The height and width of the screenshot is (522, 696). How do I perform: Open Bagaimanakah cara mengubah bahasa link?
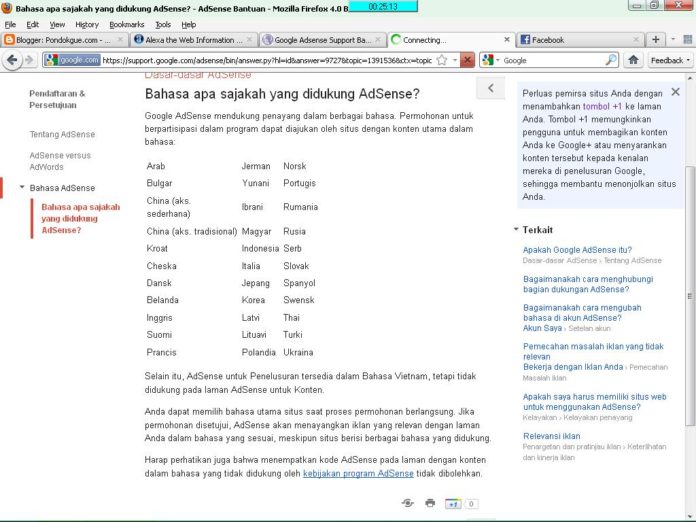(x=582, y=312)
